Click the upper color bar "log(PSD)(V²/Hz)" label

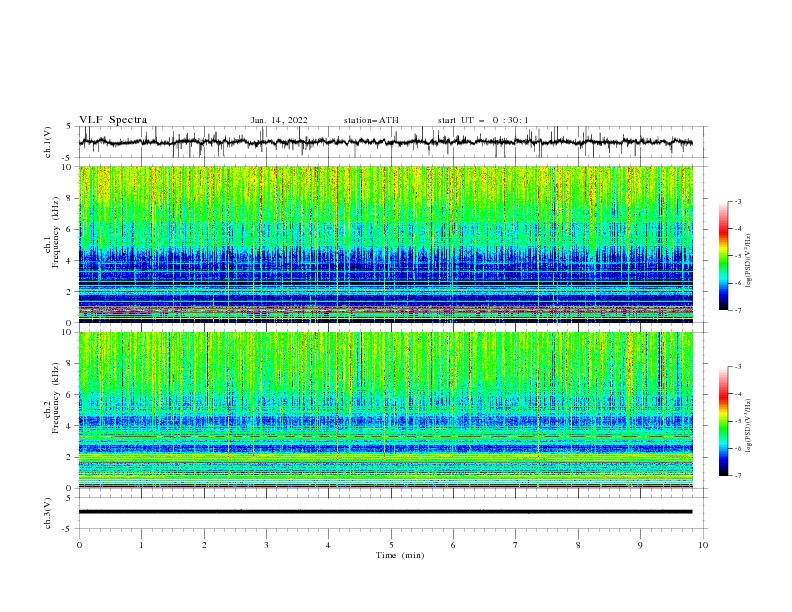(x=749, y=261)
